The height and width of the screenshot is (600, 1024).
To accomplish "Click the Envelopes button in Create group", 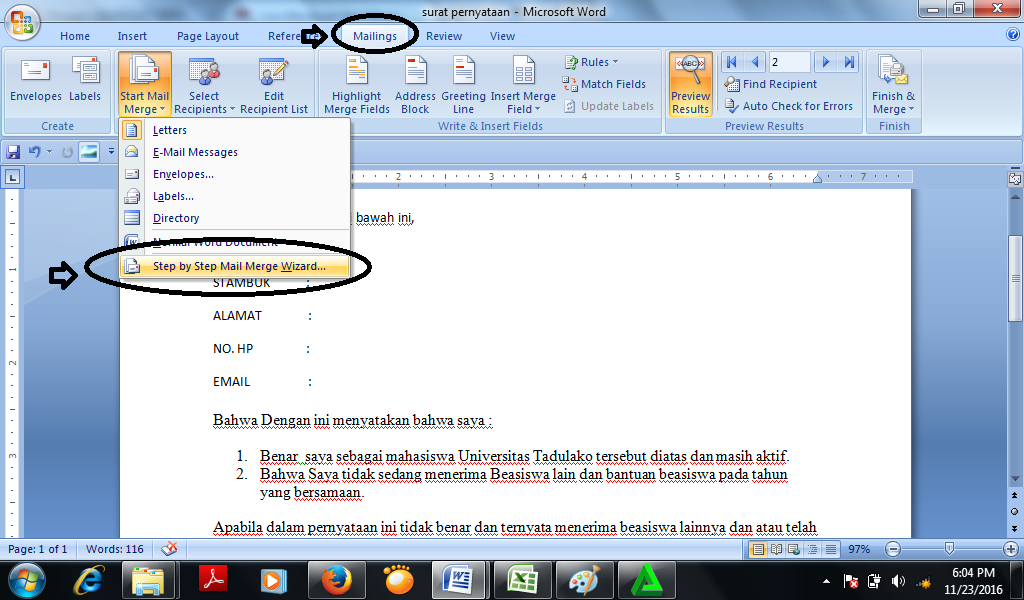I will (x=36, y=80).
